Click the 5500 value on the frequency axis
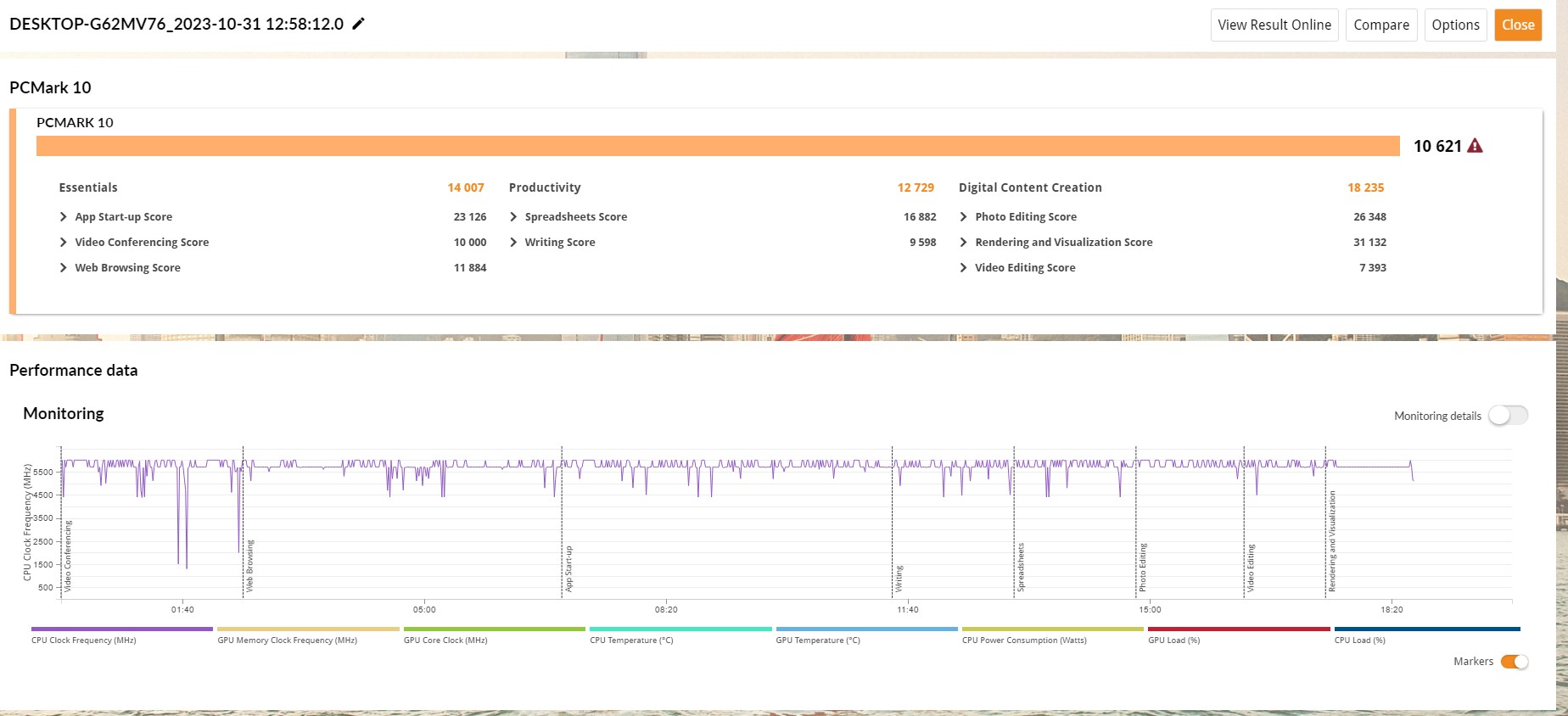Viewport: 1568px width, 716px height. pos(45,472)
